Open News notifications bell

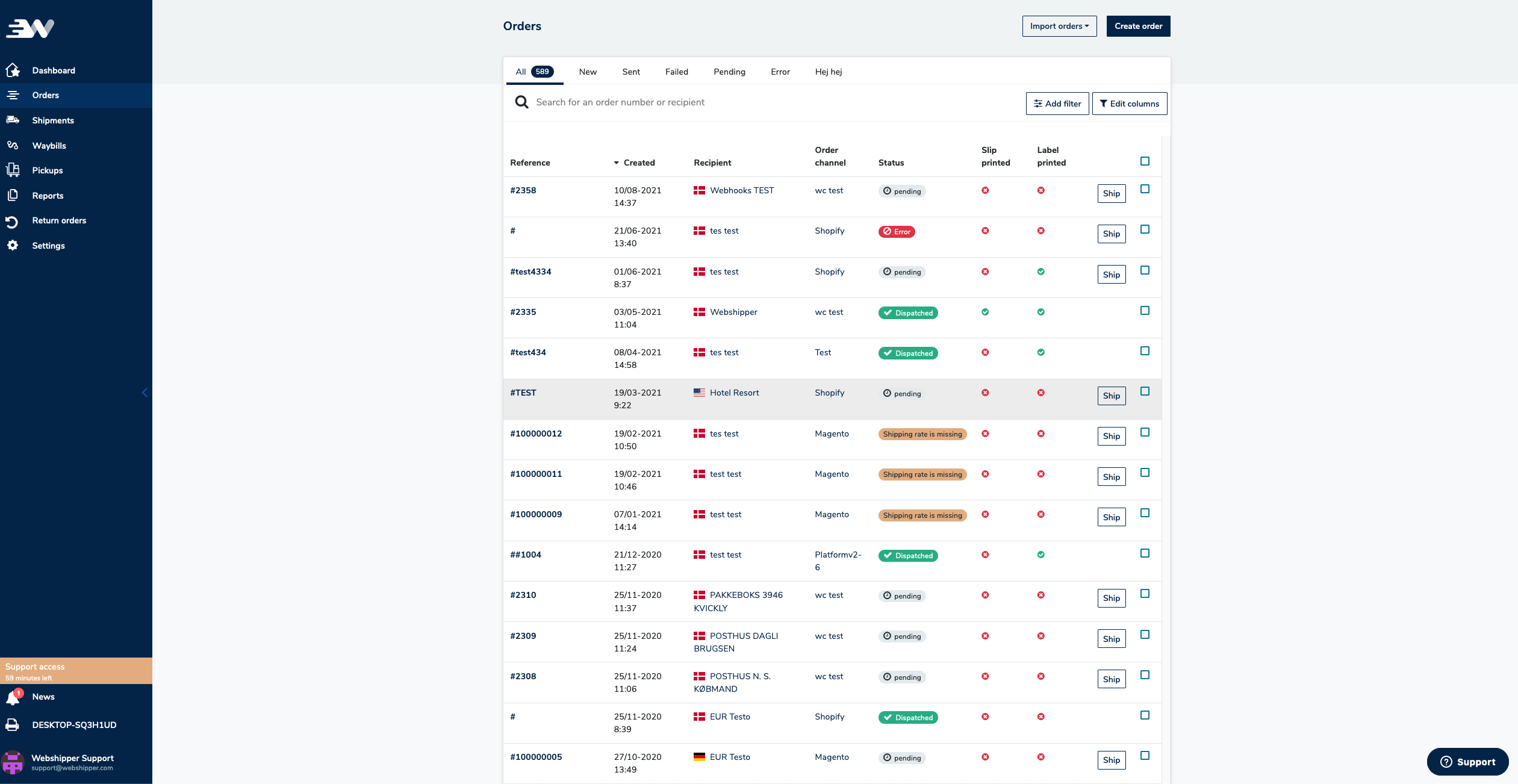(14, 697)
